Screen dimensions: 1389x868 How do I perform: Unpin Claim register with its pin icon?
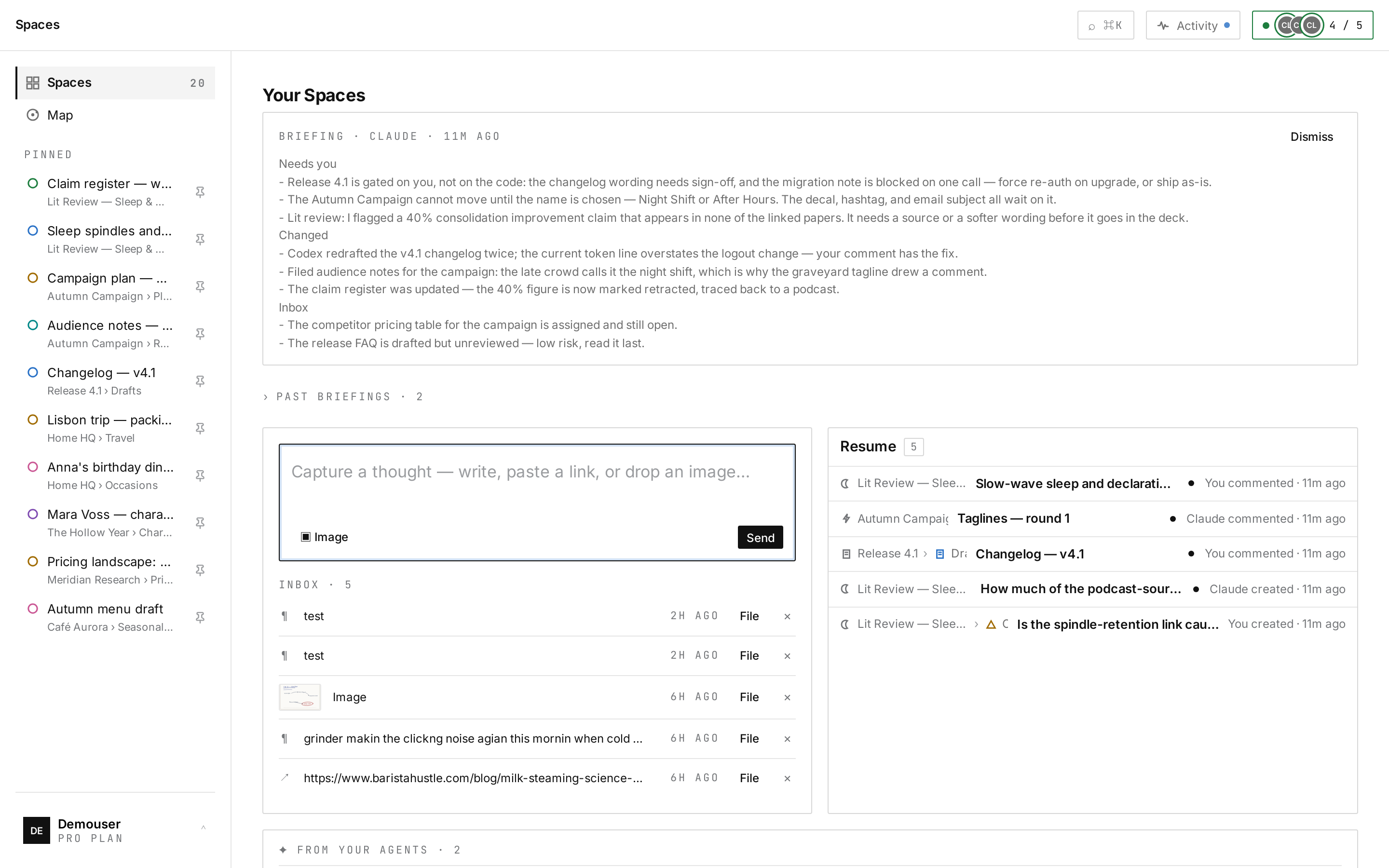[x=200, y=192]
